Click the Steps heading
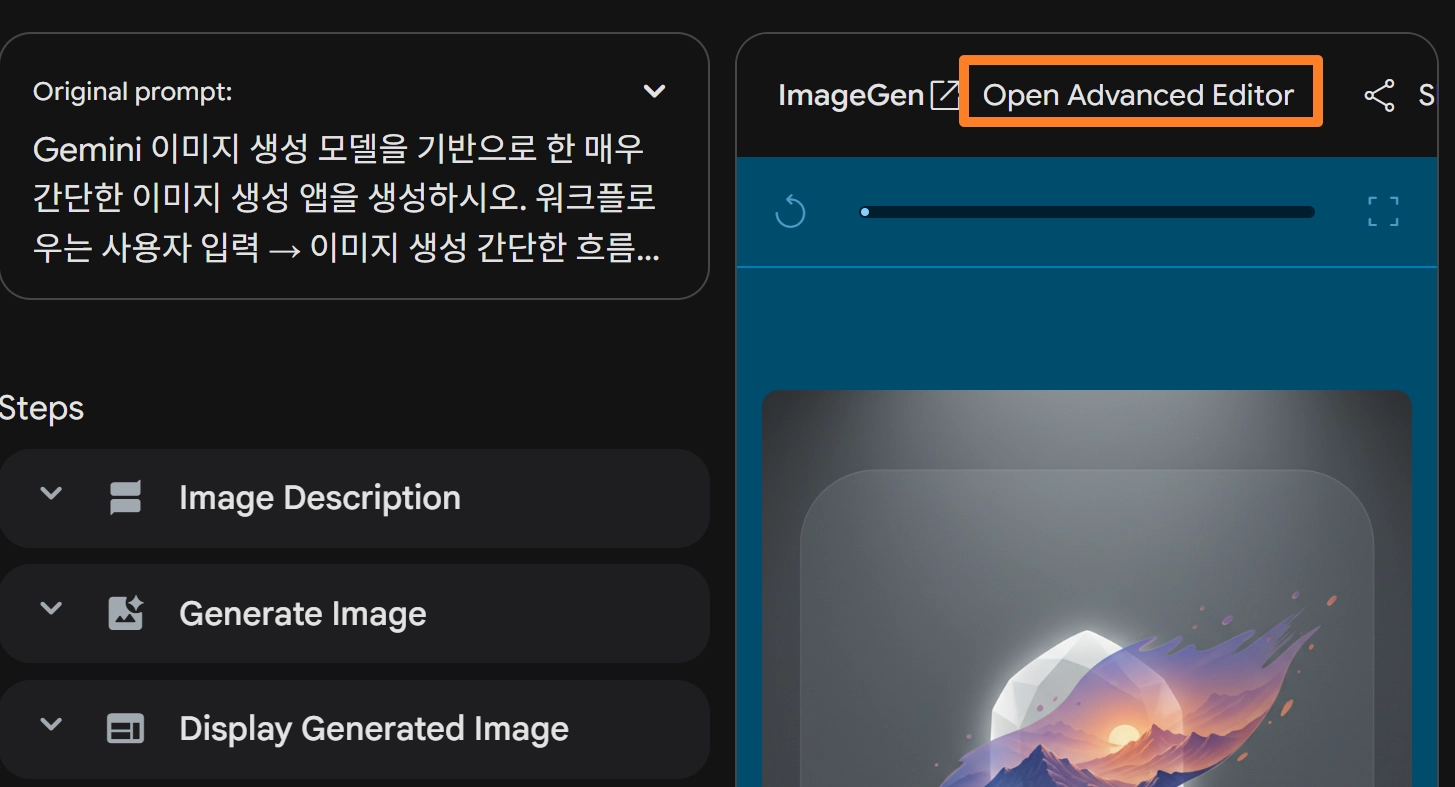1455x787 pixels. pos(42,408)
